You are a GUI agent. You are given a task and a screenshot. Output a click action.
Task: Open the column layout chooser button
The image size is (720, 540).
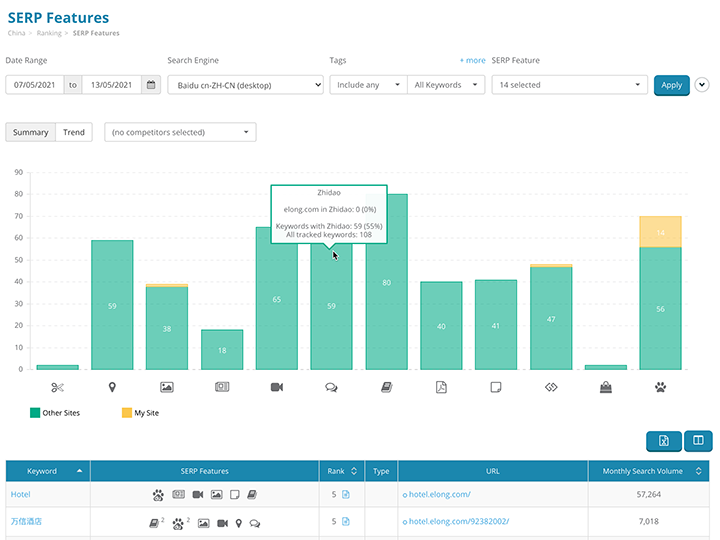pos(697,441)
